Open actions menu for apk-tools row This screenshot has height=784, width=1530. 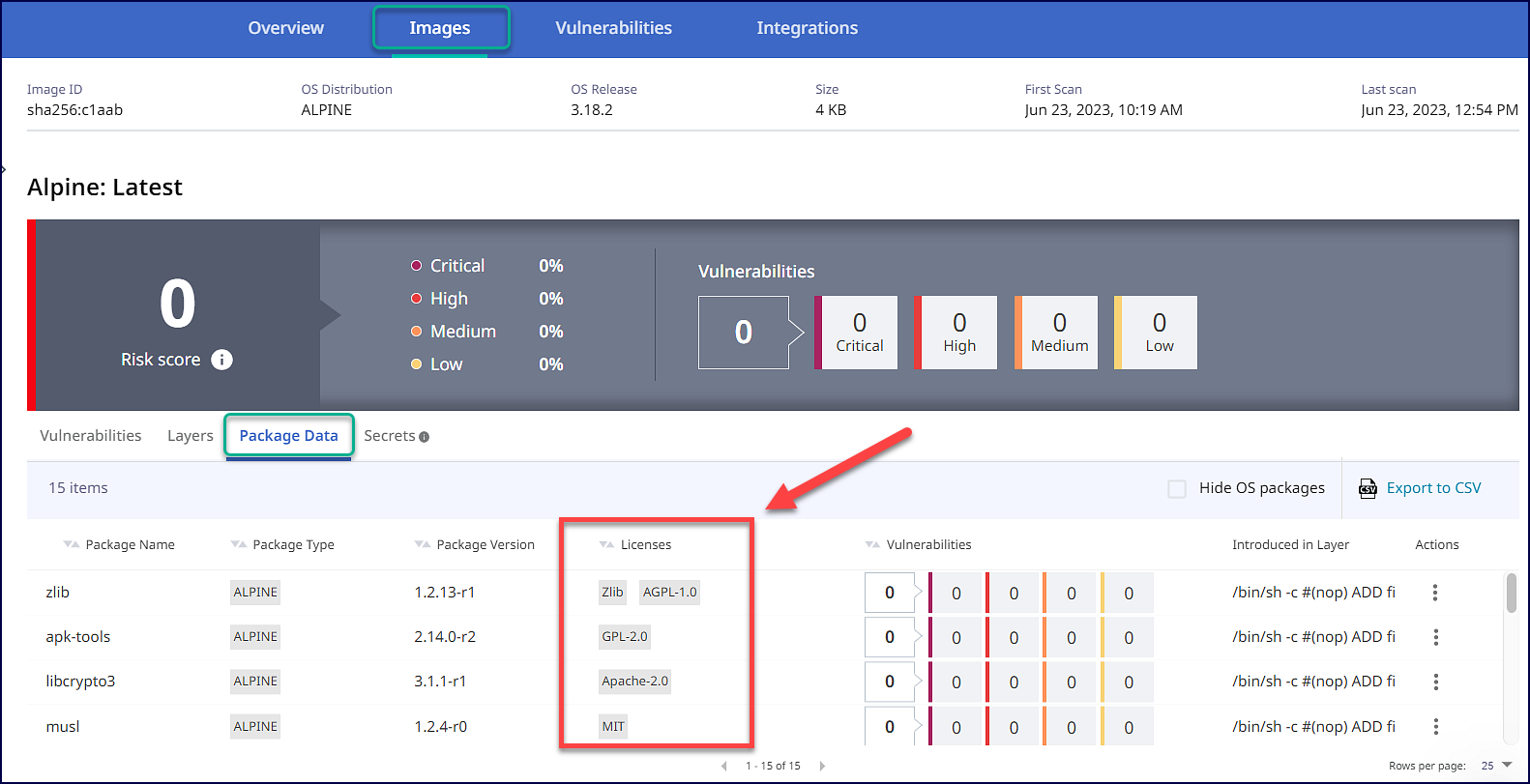pos(1435,637)
